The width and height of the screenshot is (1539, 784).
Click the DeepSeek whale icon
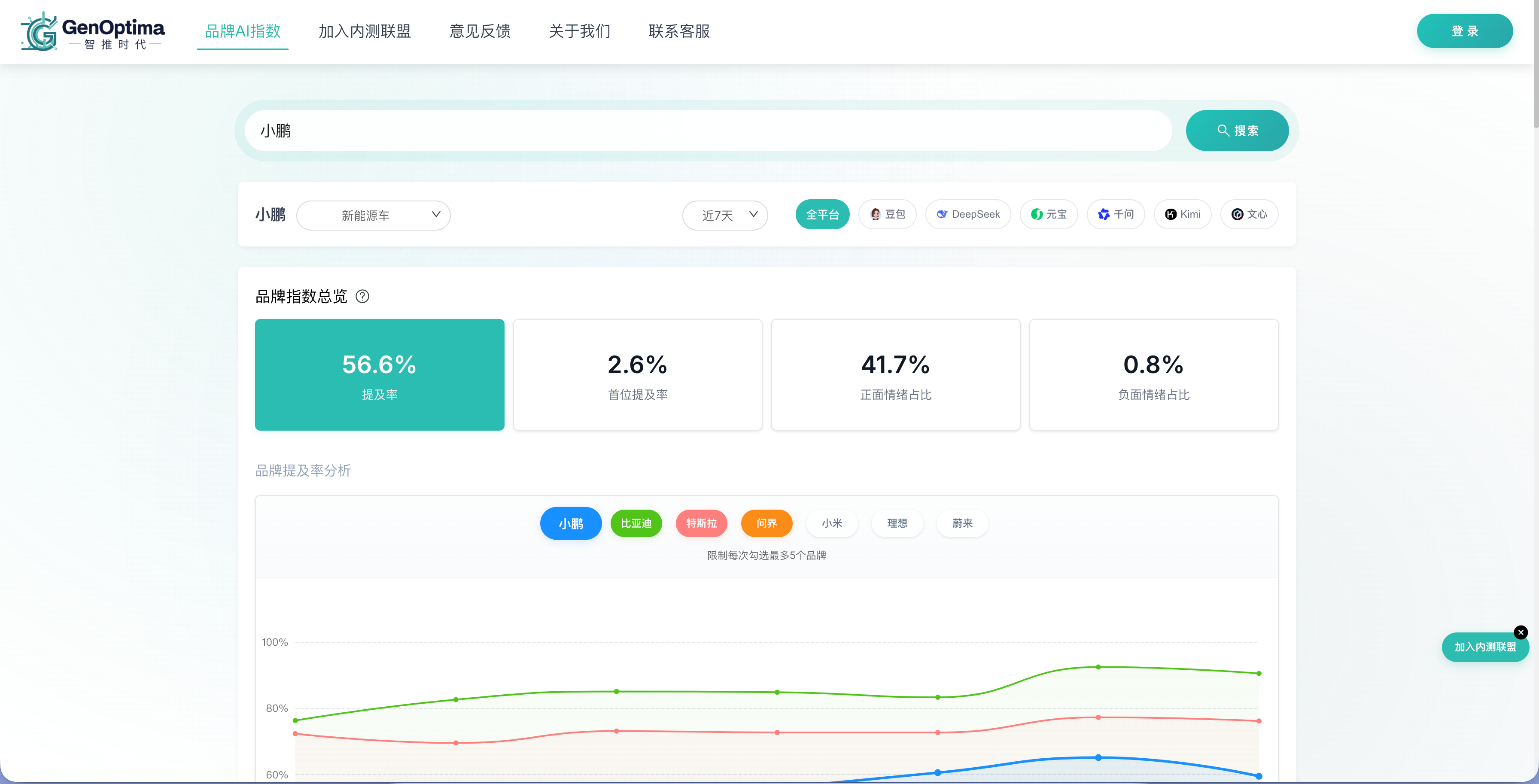click(x=942, y=215)
